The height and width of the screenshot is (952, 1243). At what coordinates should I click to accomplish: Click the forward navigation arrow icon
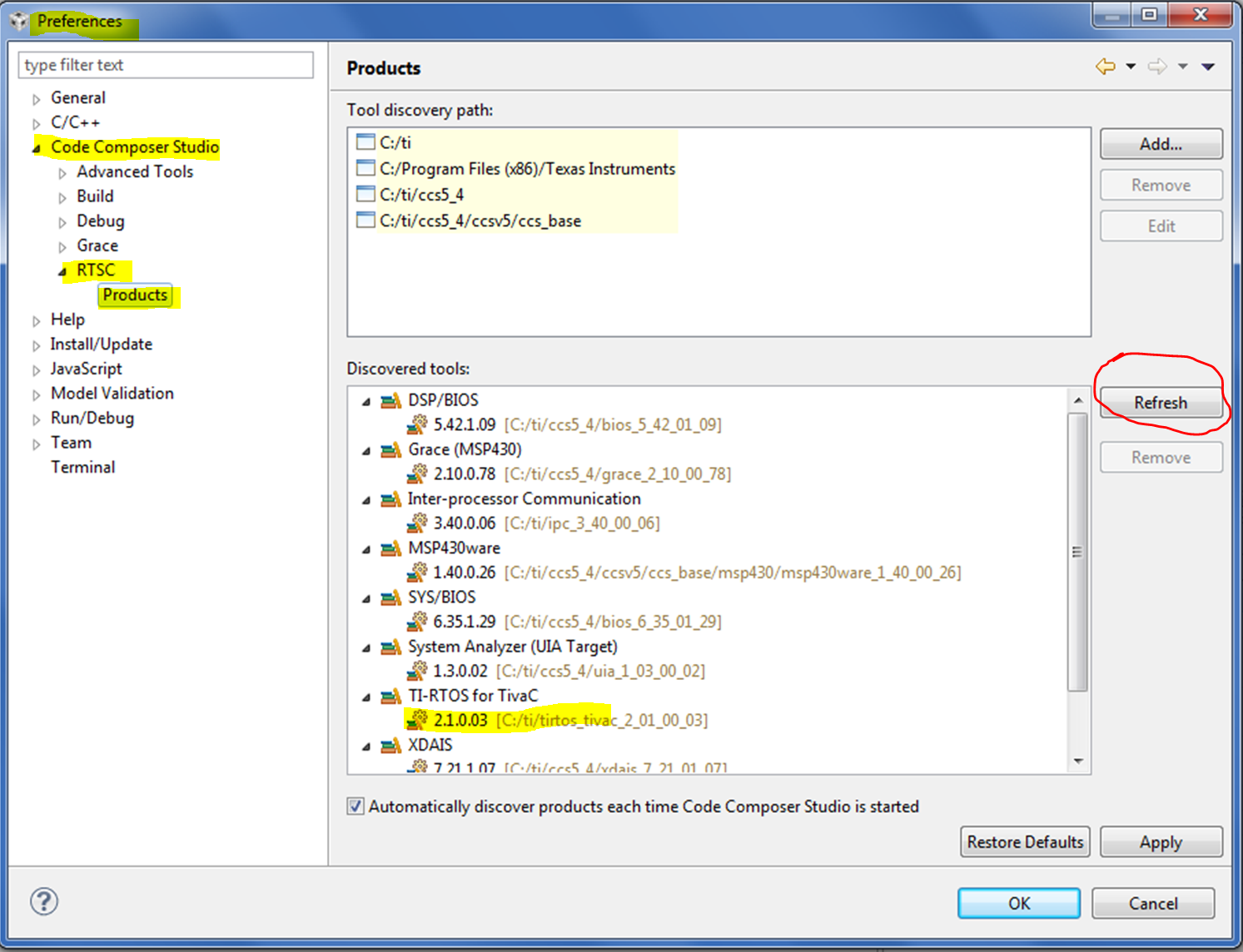1157,67
